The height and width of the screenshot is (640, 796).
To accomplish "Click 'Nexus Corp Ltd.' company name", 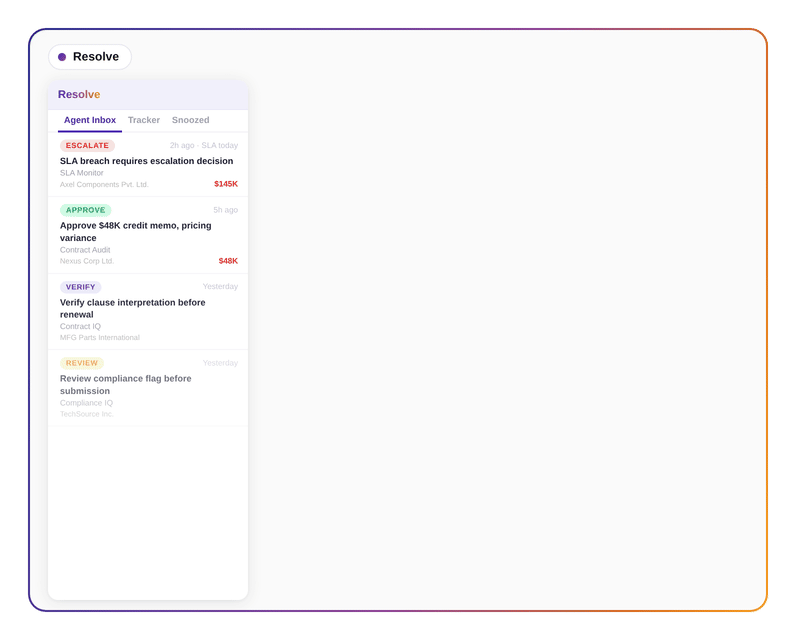I will tap(87, 261).
